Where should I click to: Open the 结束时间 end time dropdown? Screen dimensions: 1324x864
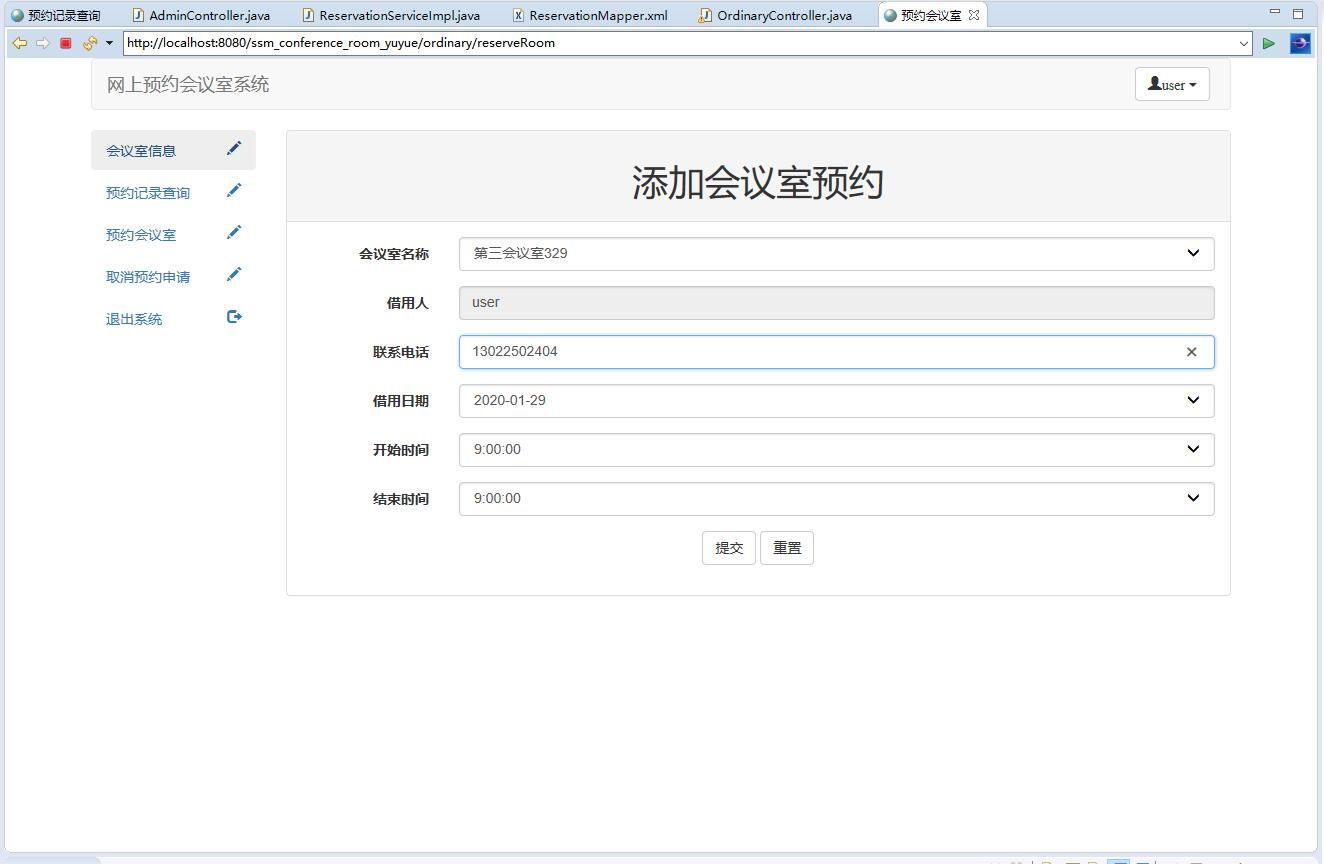pos(1192,498)
